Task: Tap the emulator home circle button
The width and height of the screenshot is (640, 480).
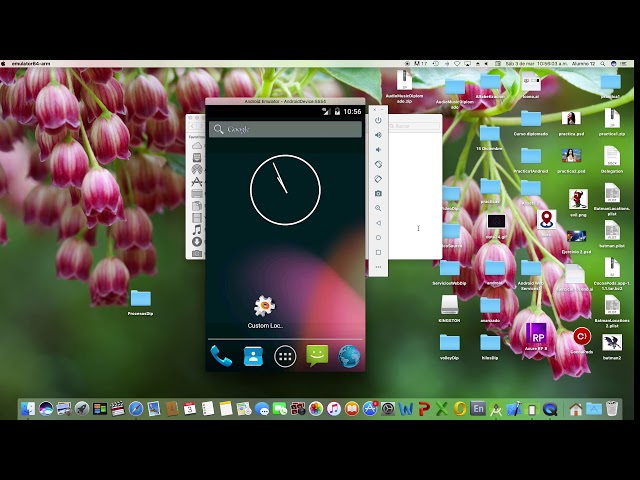Action: 378,238
